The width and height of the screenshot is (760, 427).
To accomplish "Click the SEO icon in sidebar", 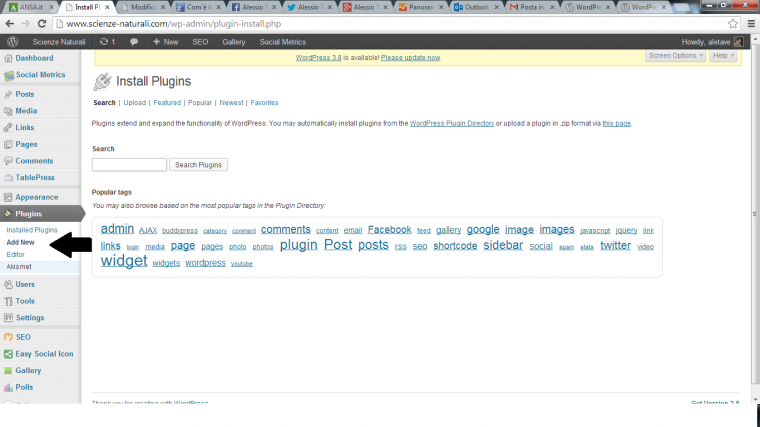I will coord(8,337).
